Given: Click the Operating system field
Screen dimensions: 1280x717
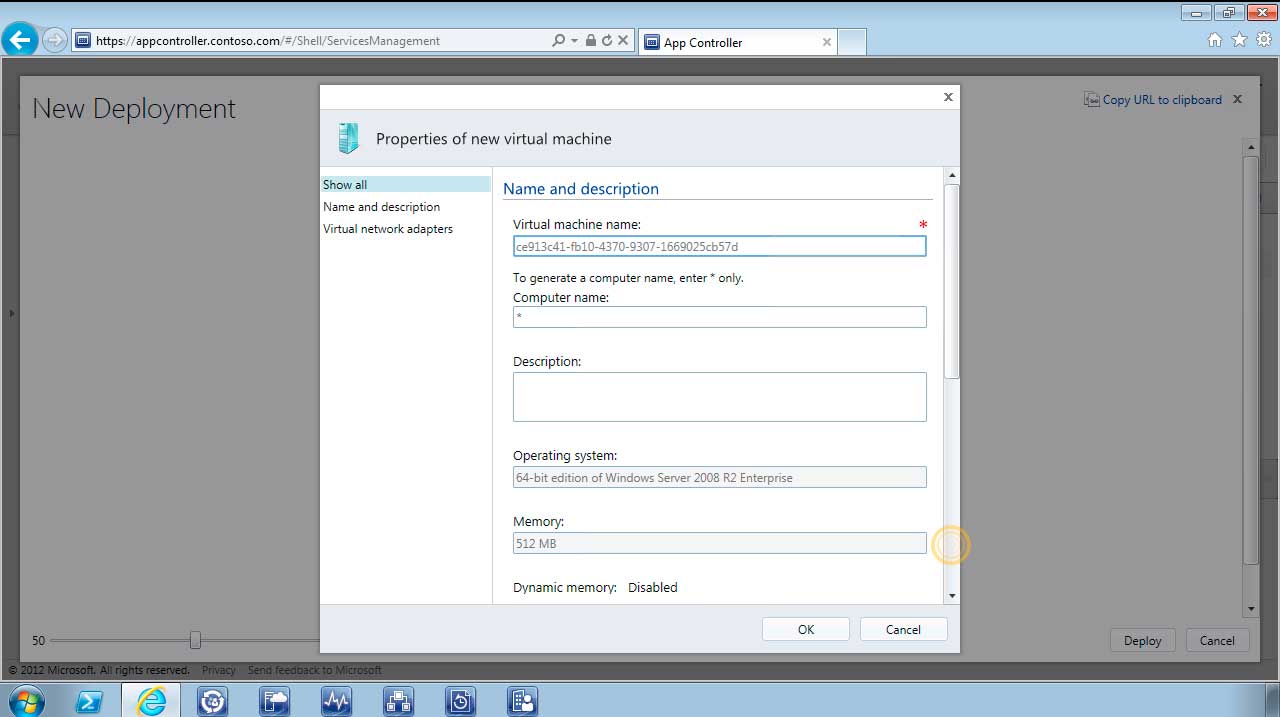Looking at the screenshot, I should (x=720, y=478).
